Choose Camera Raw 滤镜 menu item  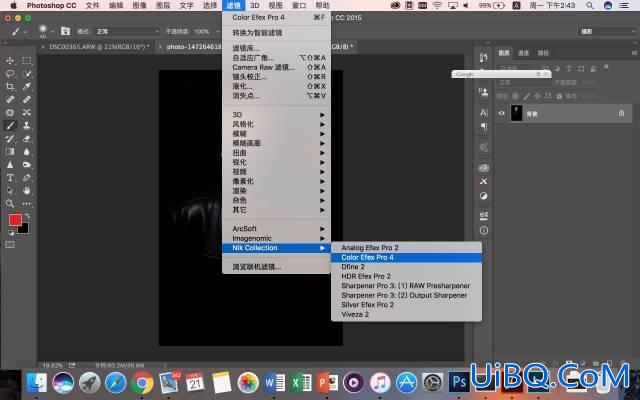coord(276,67)
